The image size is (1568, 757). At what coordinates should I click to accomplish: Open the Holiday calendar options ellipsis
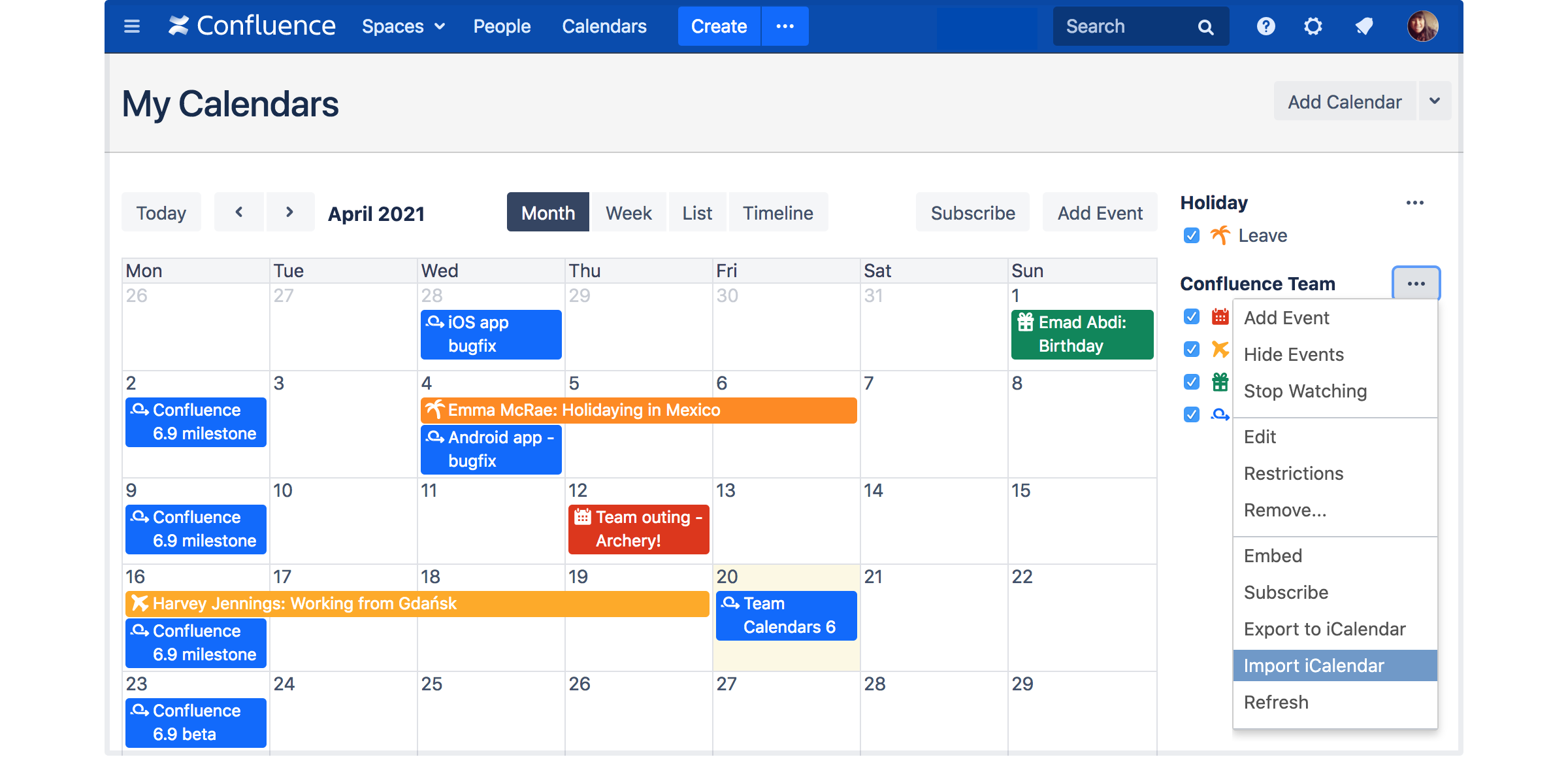[x=1415, y=203]
